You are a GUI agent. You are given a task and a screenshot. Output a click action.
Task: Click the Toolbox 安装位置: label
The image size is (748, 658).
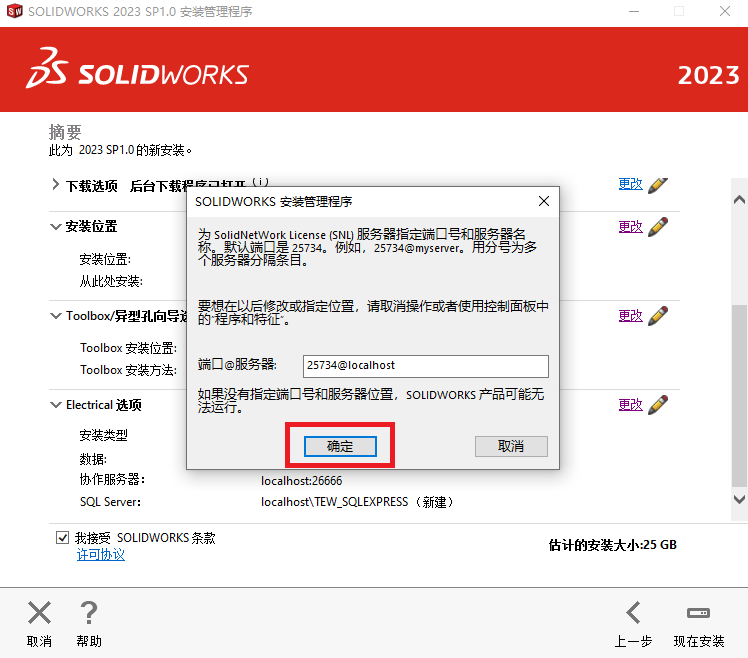pos(128,348)
